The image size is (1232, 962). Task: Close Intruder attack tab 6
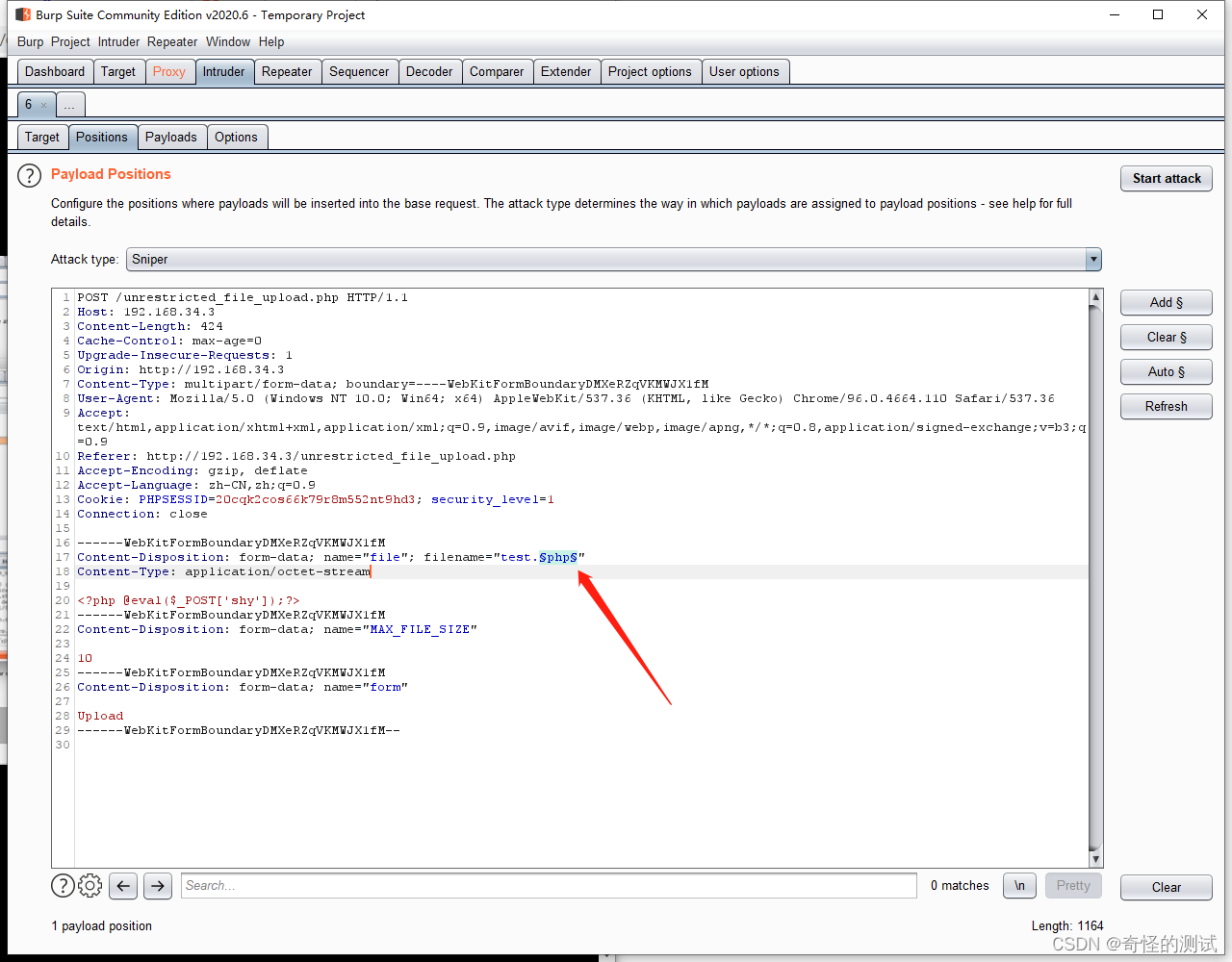pyautogui.click(x=44, y=105)
